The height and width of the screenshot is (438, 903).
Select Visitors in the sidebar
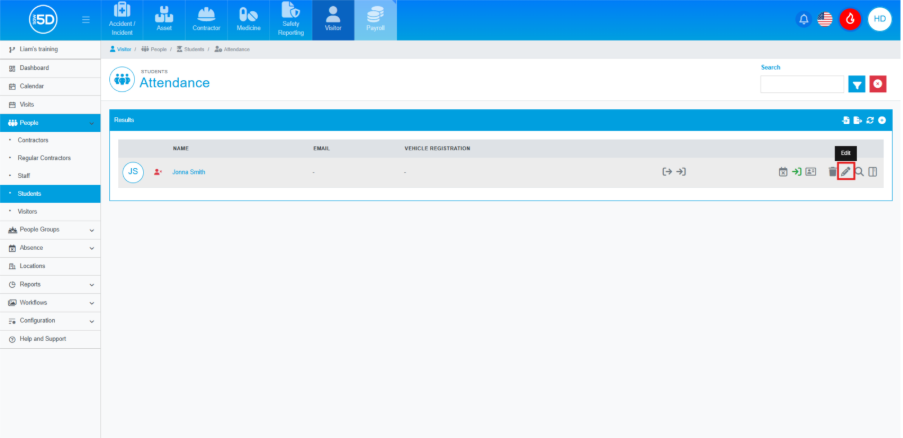[x=28, y=212]
